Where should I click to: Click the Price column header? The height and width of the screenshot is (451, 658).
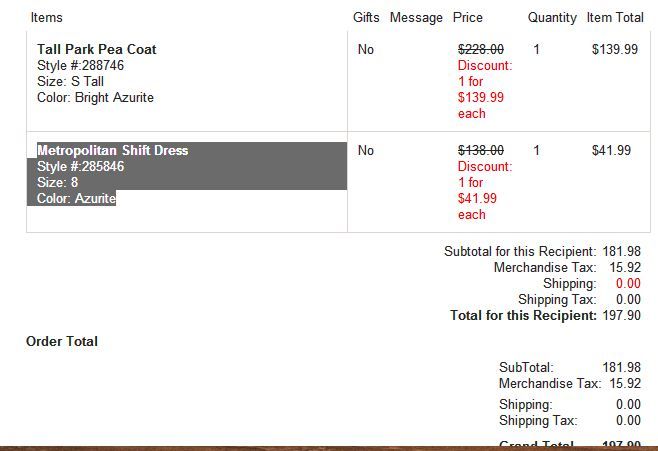tap(468, 17)
